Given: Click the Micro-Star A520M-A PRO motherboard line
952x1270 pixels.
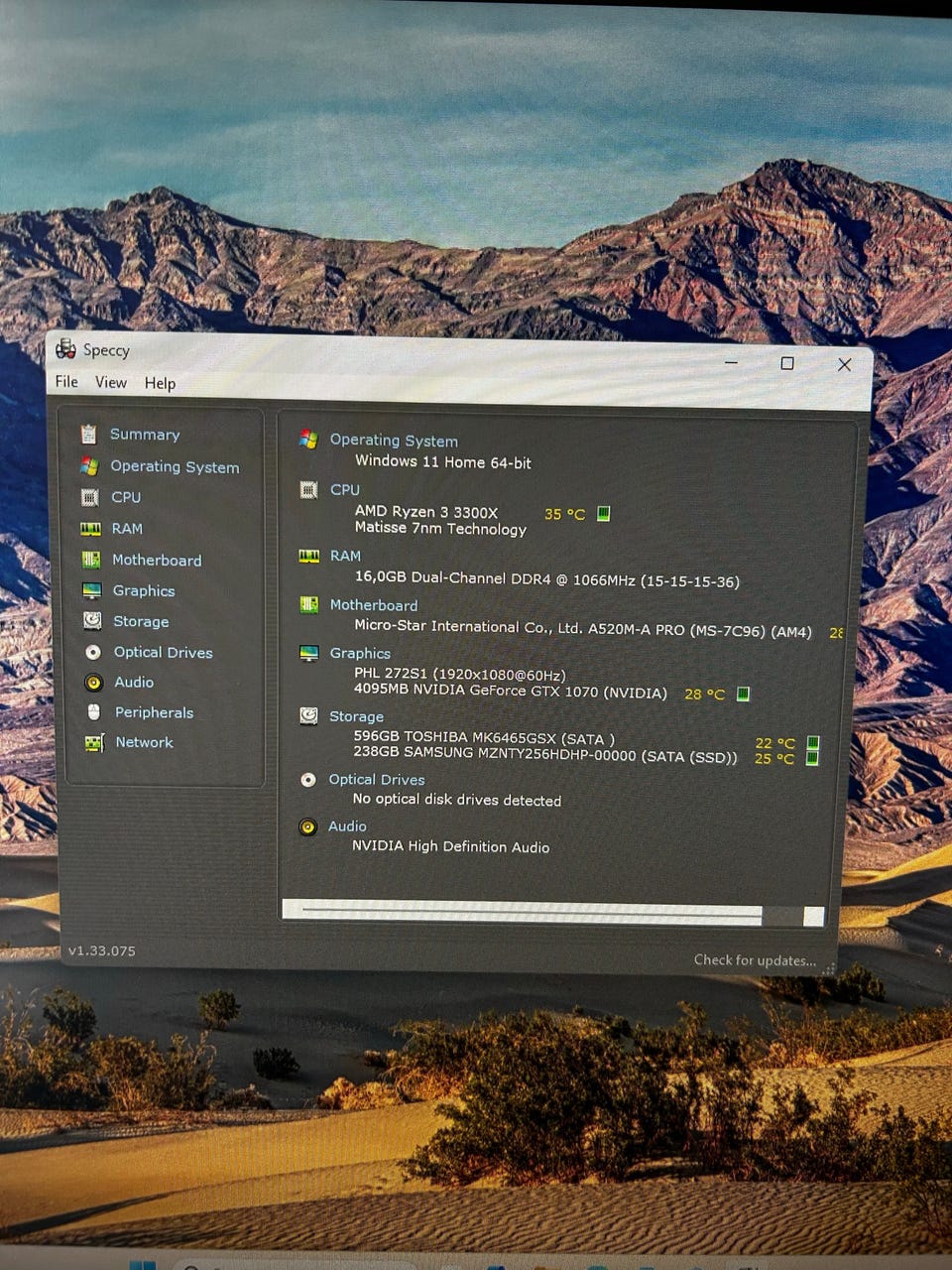Looking at the screenshot, I should click(583, 628).
